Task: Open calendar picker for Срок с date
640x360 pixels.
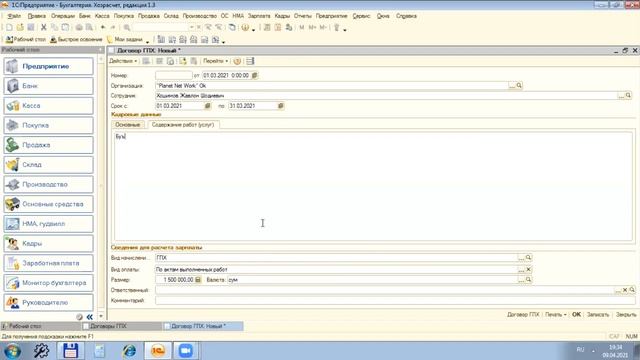Action: pyautogui.click(x=207, y=106)
